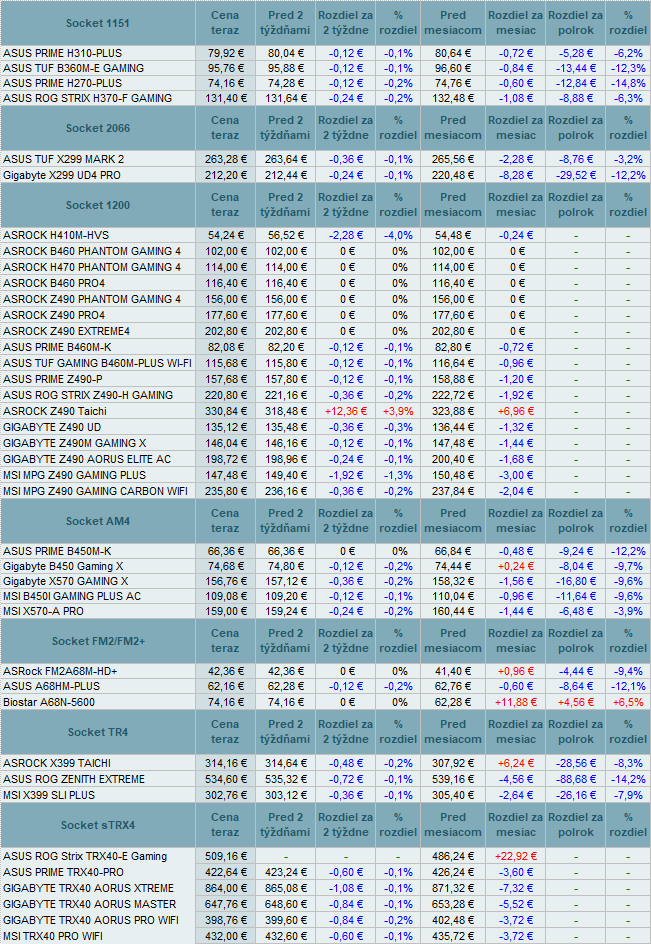Click Gigabyte X570 GAMING X name

pyautogui.click(x=66, y=581)
